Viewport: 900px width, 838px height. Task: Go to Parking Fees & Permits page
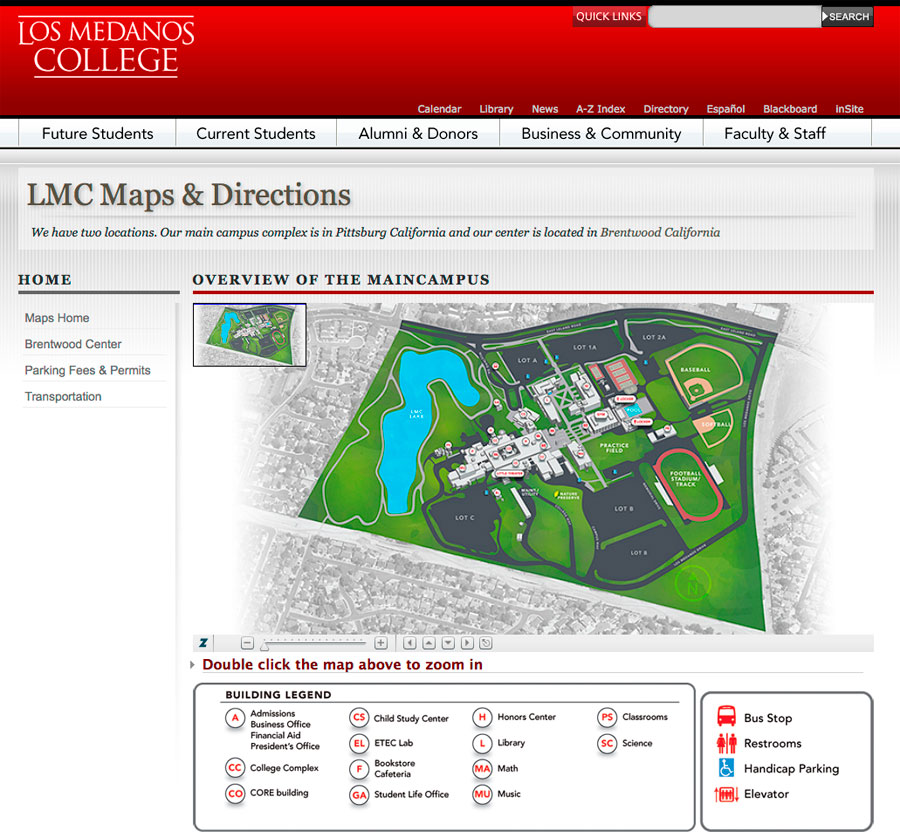click(88, 370)
